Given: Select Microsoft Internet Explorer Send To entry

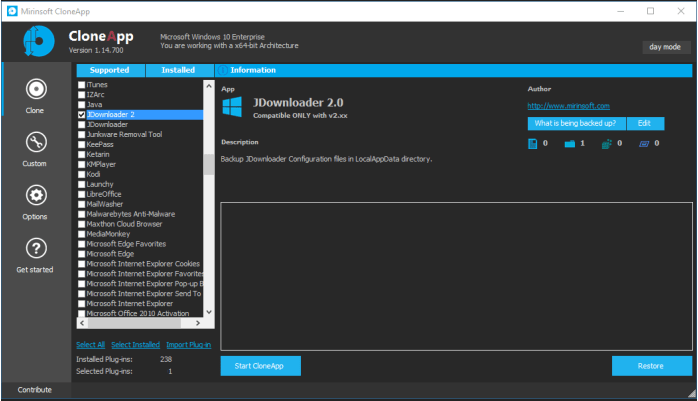Looking at the screenshot, I should pos(144,294).
